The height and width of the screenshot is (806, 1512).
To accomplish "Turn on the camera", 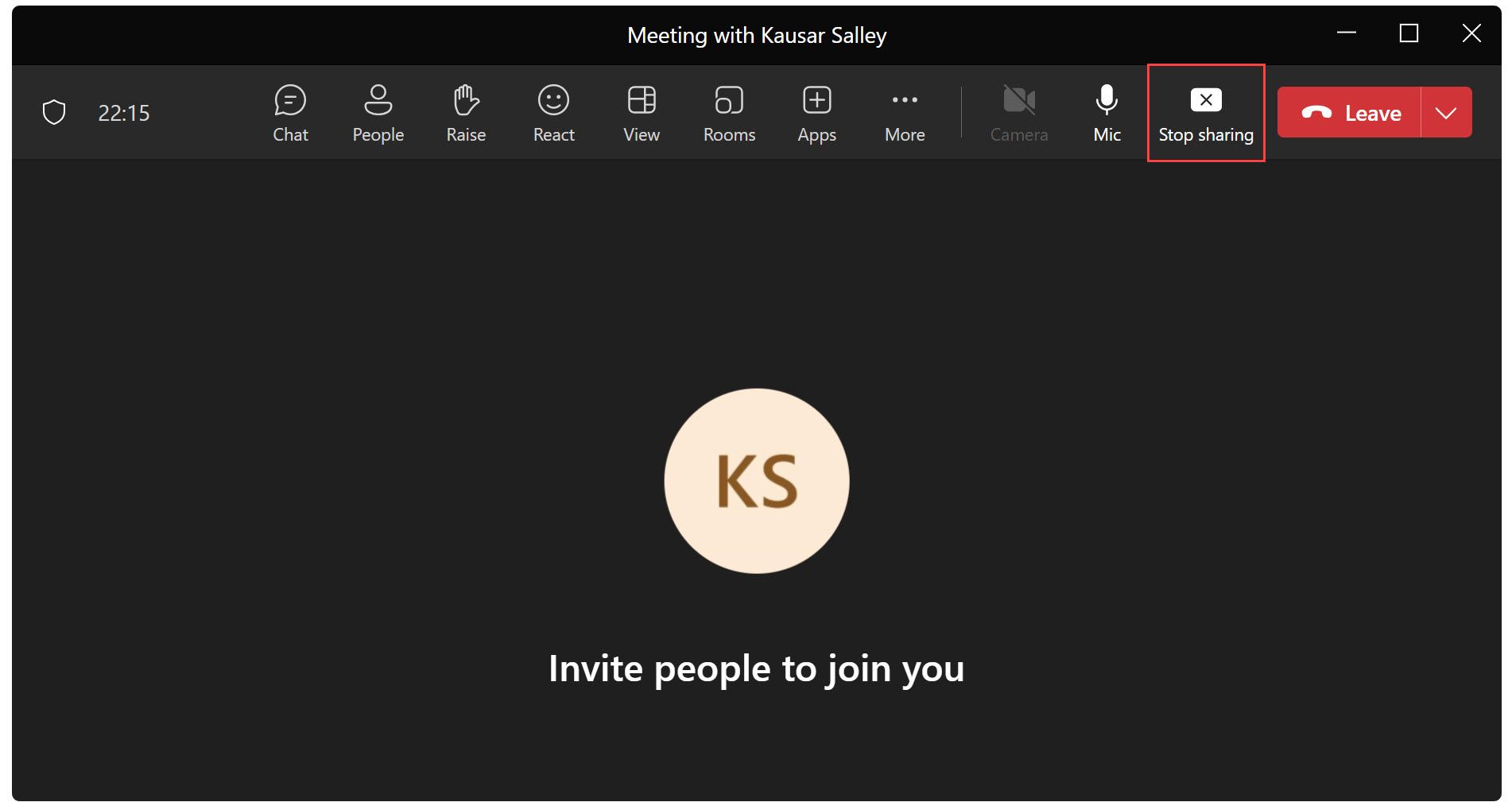I will (1019, 112).
